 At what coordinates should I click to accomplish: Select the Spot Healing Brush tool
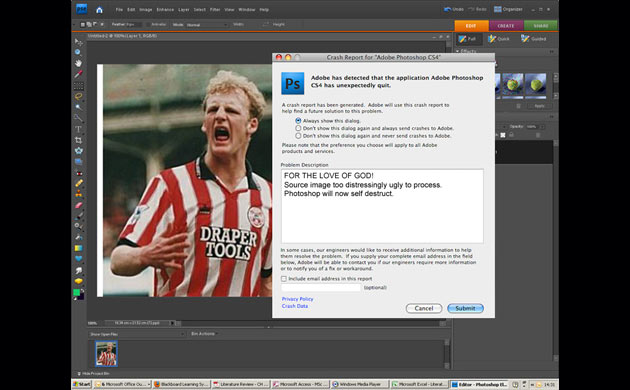[78, 183]
